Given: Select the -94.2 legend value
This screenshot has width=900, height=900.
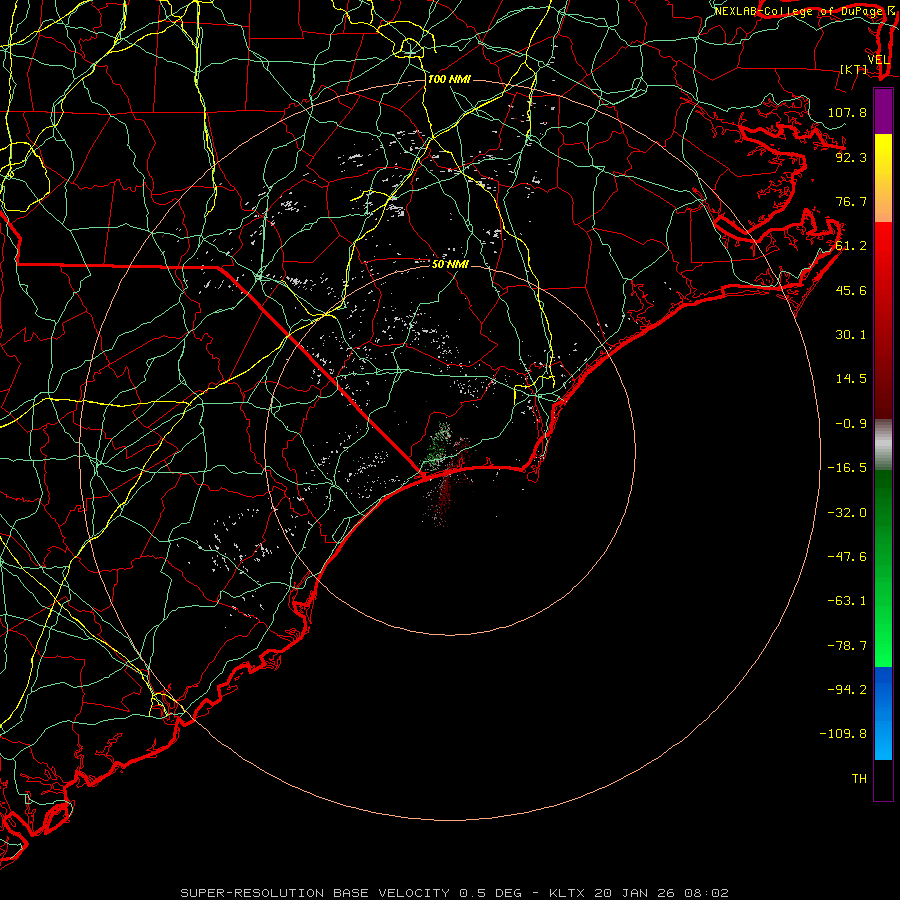Looking at the screenshot, I should pyautogui.click(x=847, y=690).
